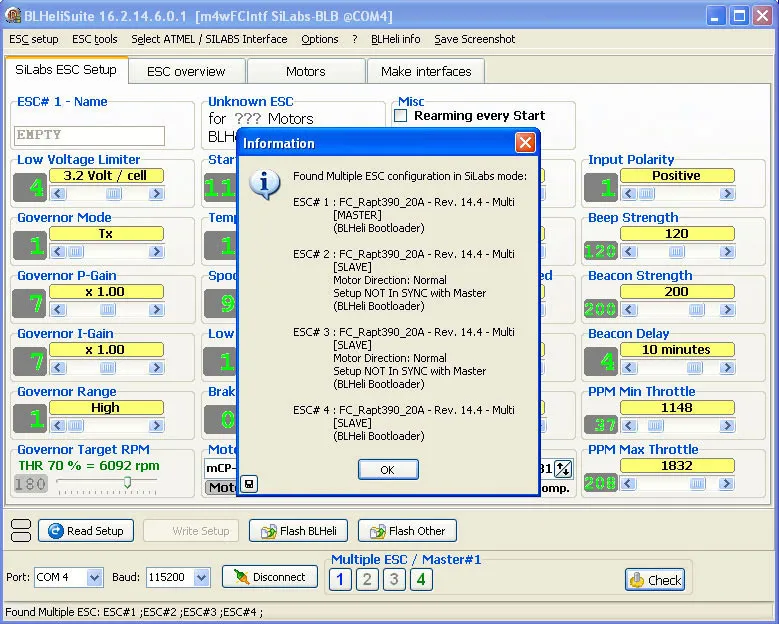Image resolution: width=779 pixels, height=624 pixels.
Task: Click the stacked rectangles icon beside Read Setup
Action: 20,531
